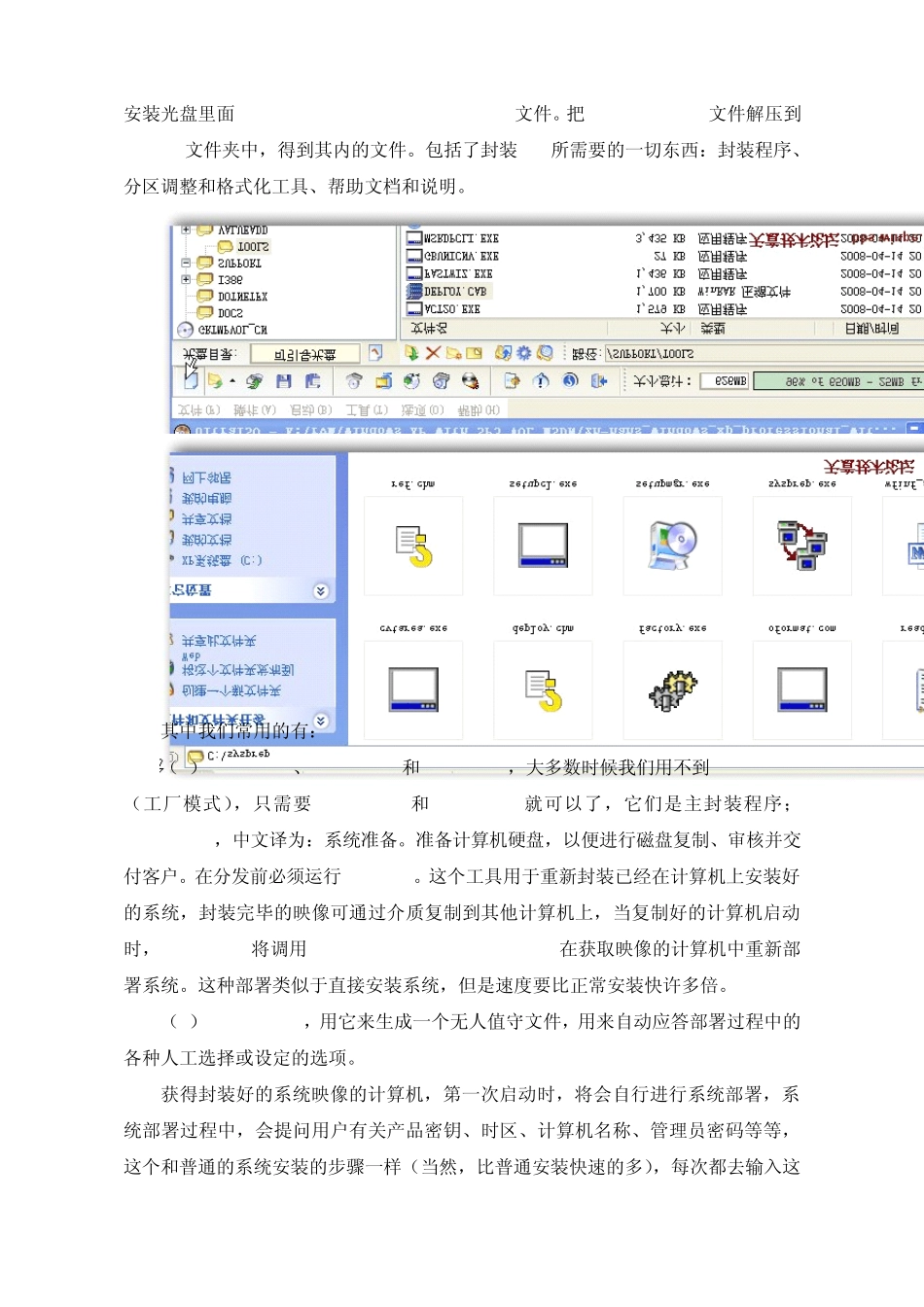The width and height of the screenshot is (924, 1307).
Task: Open 我的文档 sidebar link
Action: [206, 539]
